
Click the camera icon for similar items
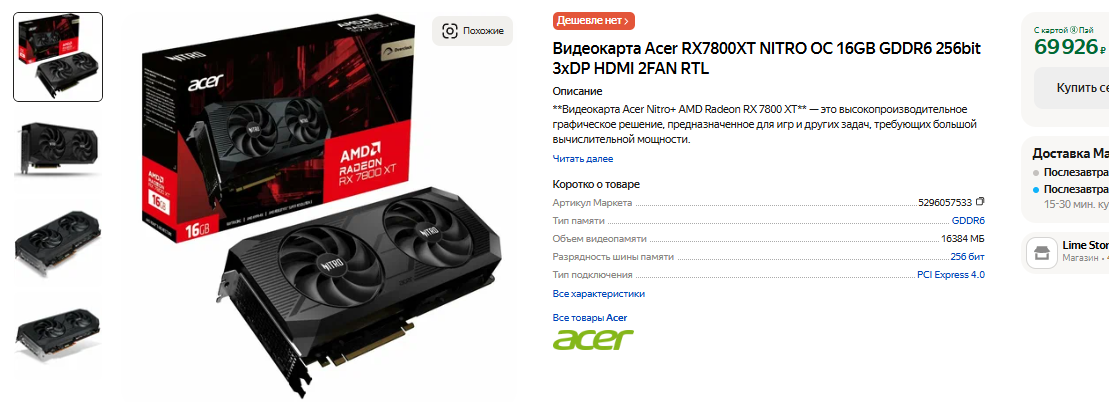(449, 30)
